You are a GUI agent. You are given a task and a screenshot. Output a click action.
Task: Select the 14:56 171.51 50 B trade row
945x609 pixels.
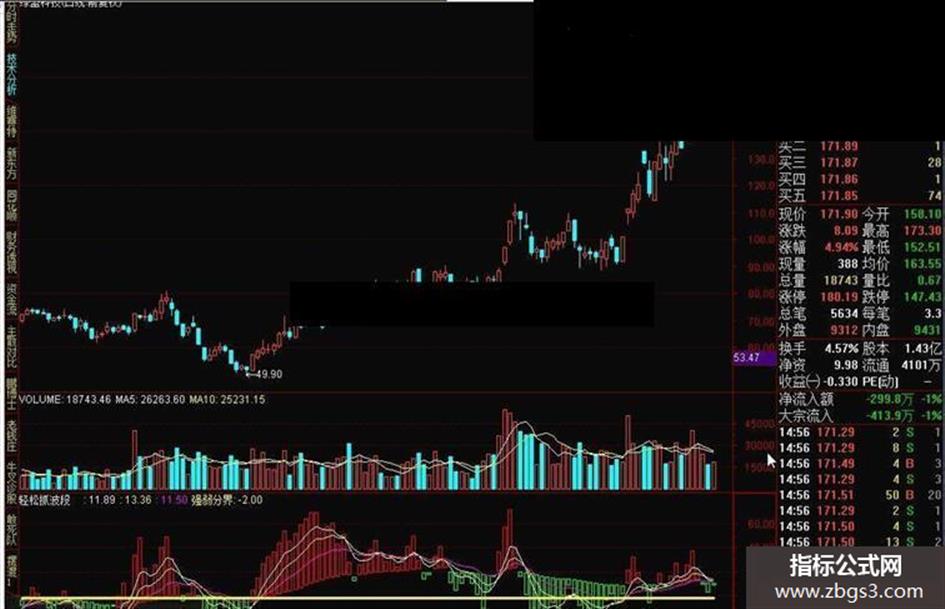(x=860, y=495)
